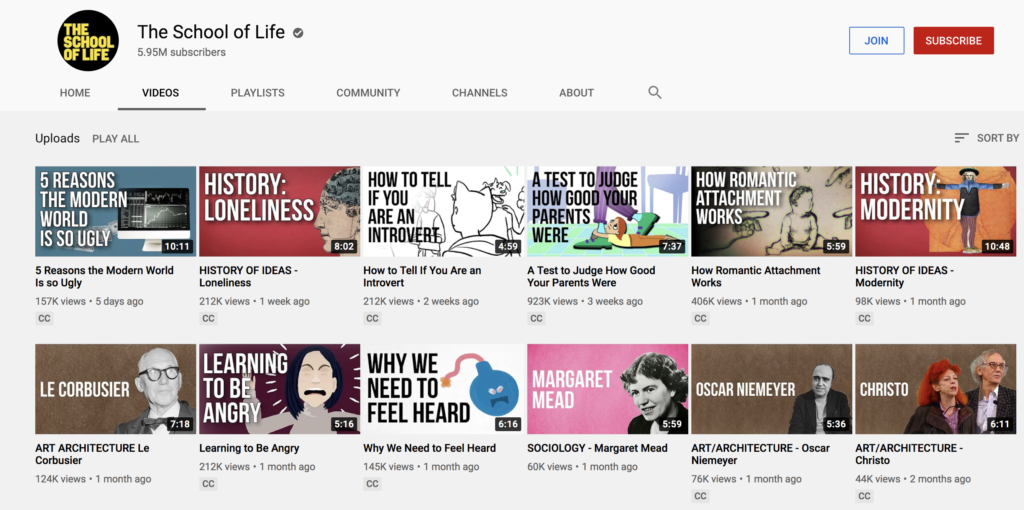The height and width of the screenshot is (510, 1024).
Task: Open title 'A Test to Judge How Good Your Parents Were'
Action: [591, 276]
